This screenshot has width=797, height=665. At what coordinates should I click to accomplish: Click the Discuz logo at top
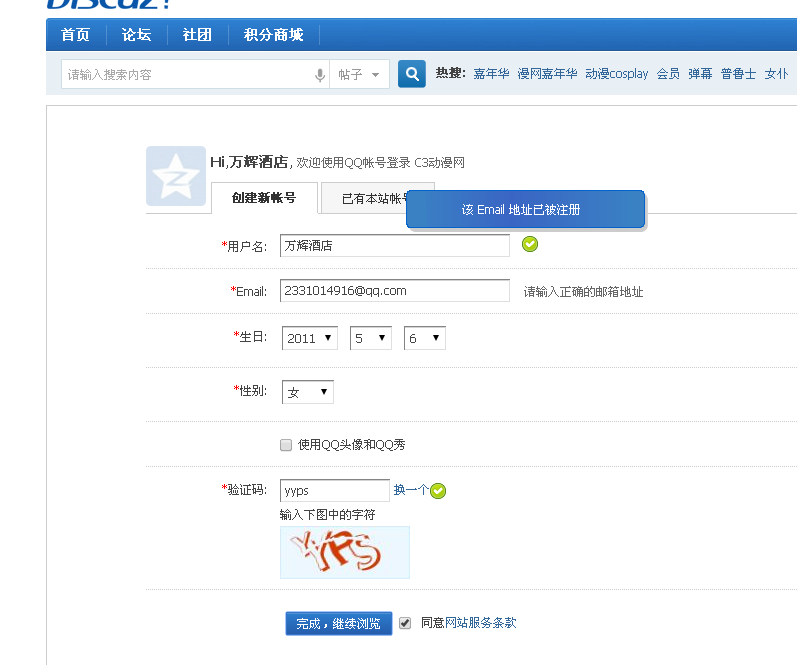tap(109, 4)
